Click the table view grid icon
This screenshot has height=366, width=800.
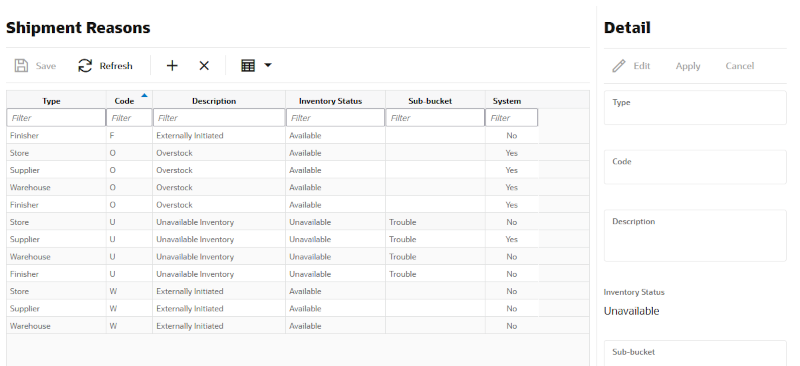(x=248, y=65)
